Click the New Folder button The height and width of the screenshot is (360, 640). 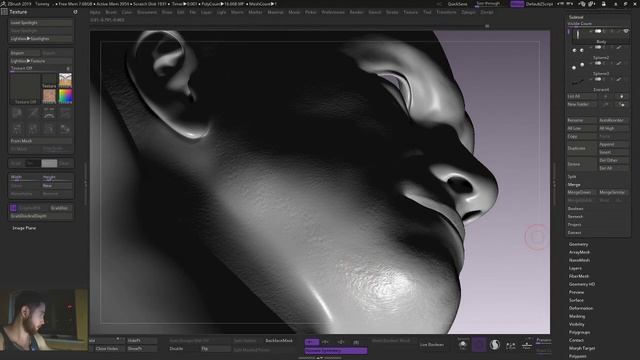click(x=582, y=104)
